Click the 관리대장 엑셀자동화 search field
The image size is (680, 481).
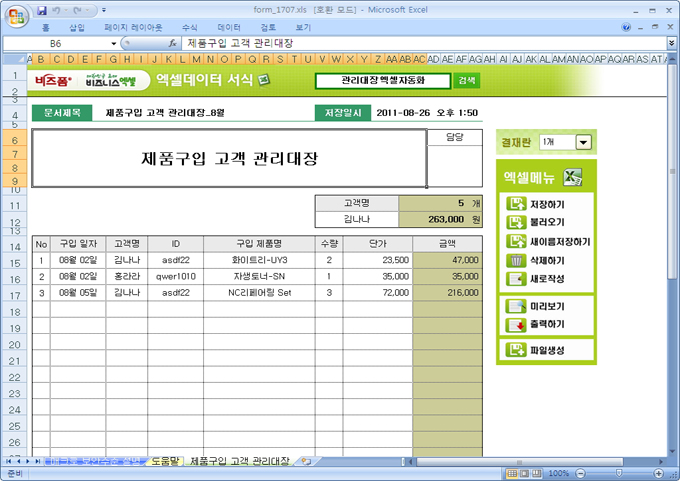[x=383, y=80]
